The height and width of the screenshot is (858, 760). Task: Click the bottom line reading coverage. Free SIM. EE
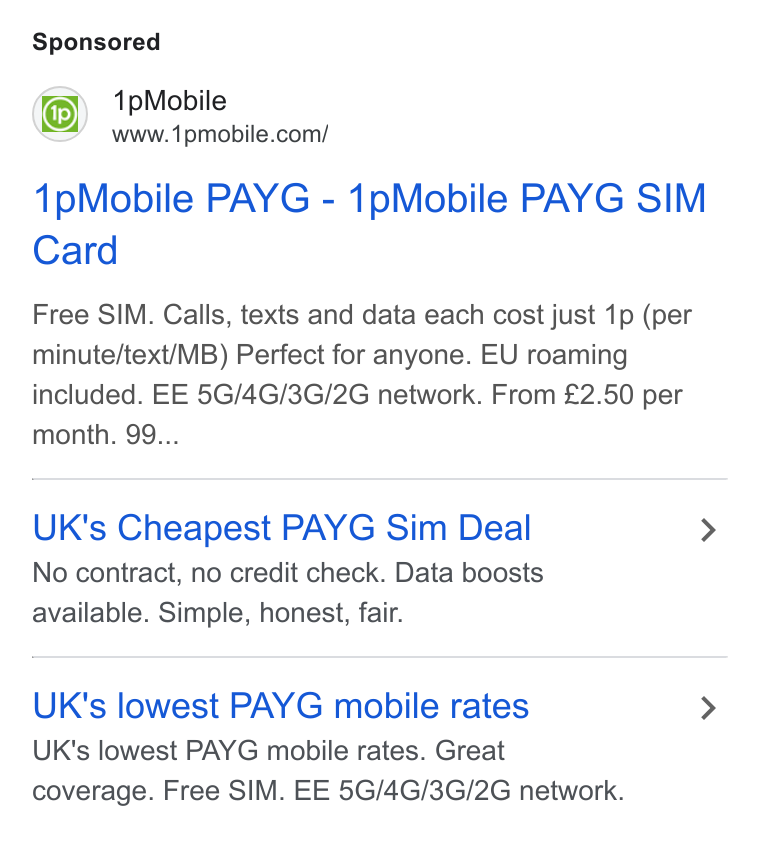coord(328,791)
